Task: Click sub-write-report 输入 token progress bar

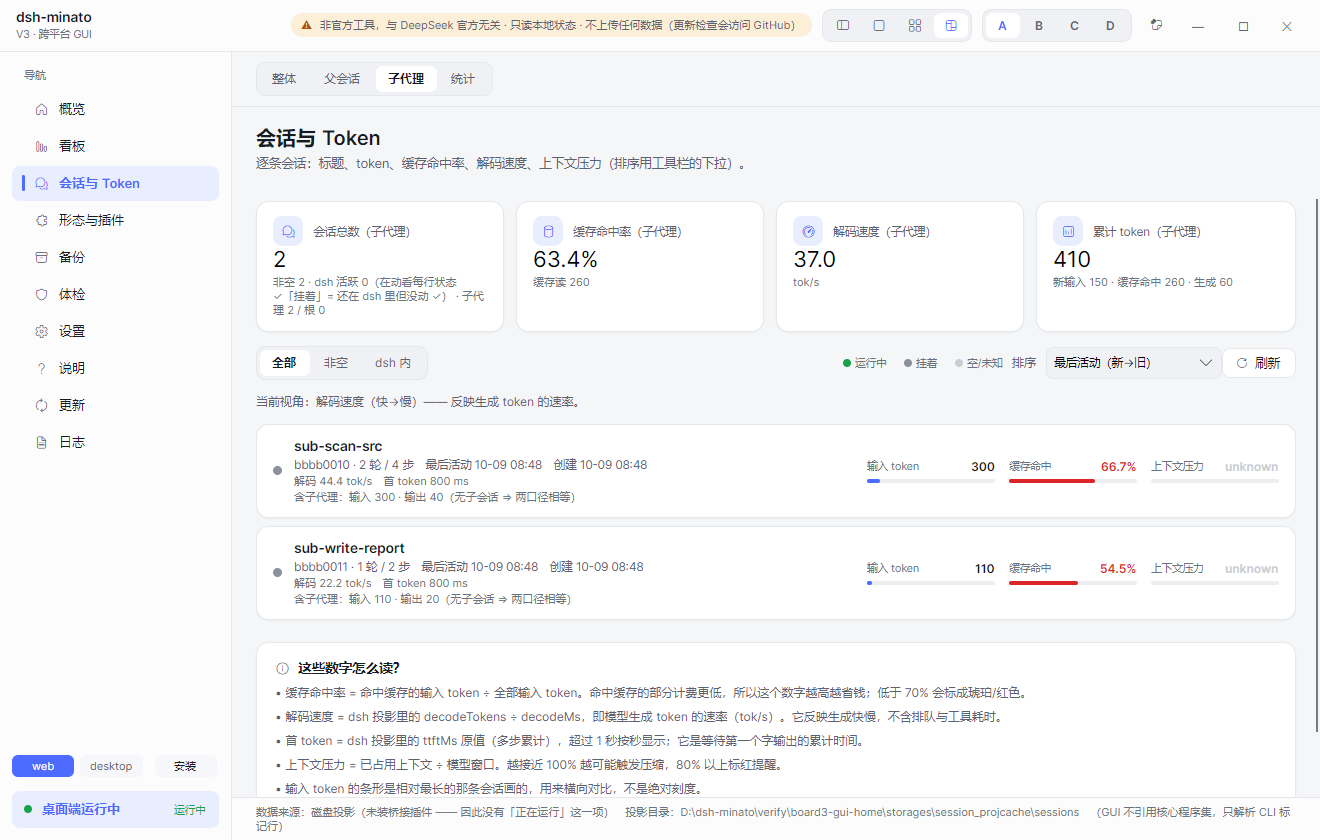Action: point(931,583)
